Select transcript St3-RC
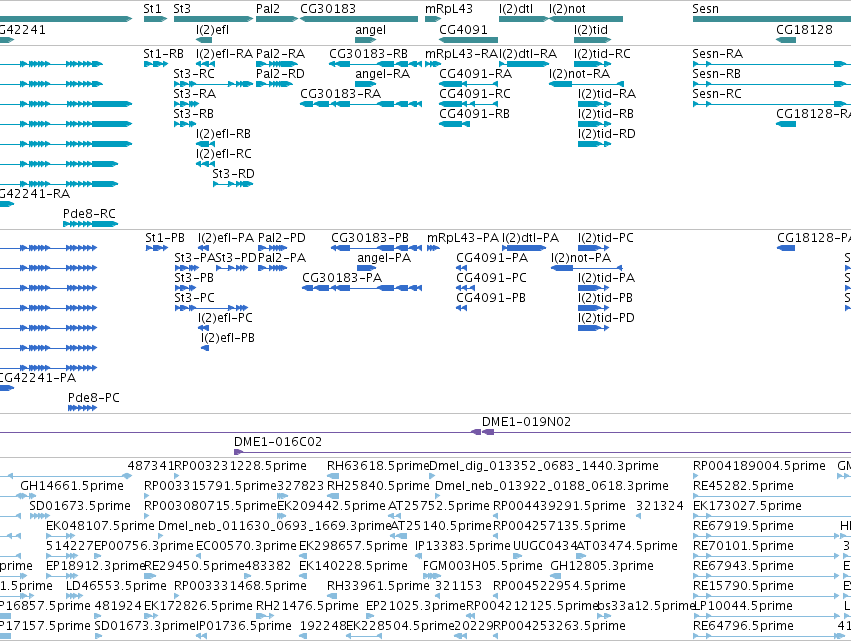The image size is (851, 641). (x=213, y=84)
